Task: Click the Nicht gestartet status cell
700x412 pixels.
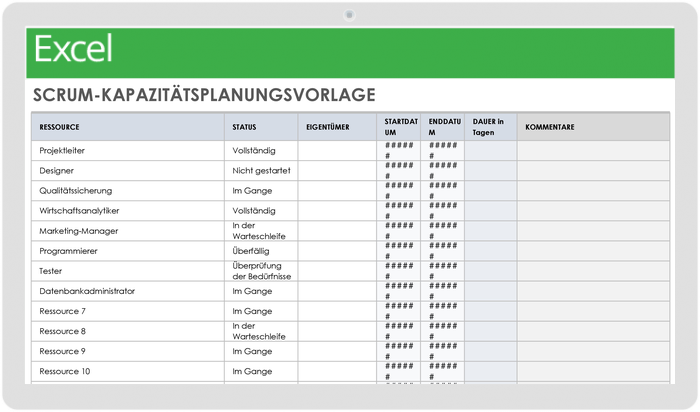Action: click(x=261, y=171)
